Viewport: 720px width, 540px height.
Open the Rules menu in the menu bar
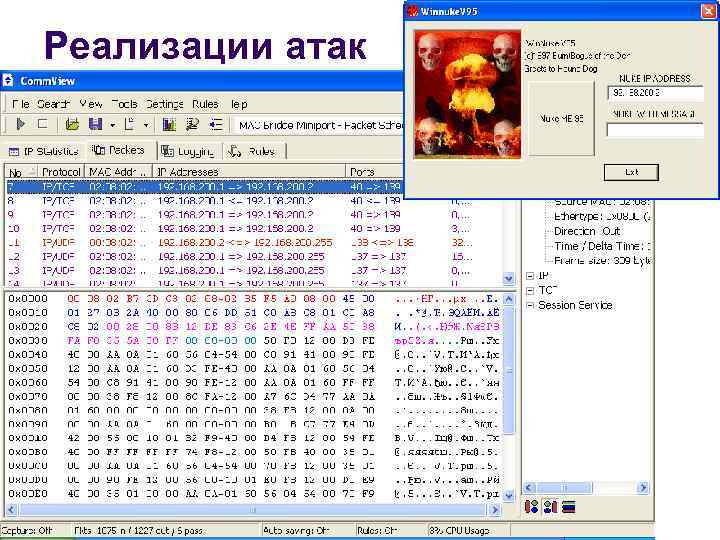(x=205, y=104)
